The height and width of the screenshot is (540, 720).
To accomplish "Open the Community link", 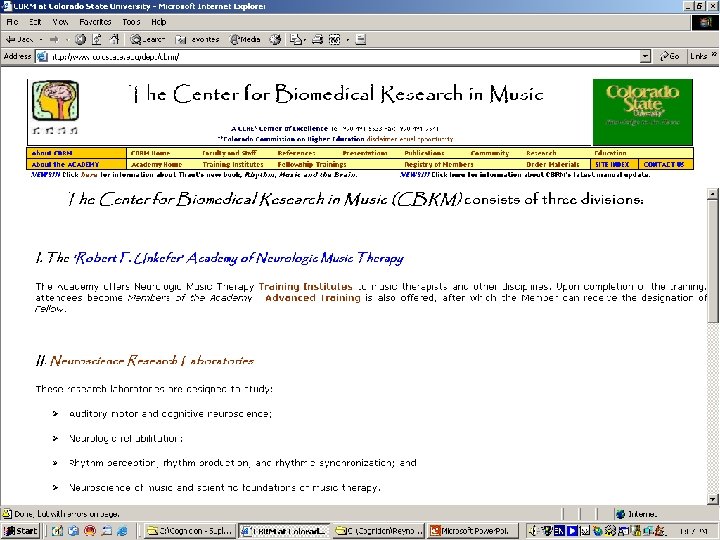I will pyautogui.click(x=489, y=153).
